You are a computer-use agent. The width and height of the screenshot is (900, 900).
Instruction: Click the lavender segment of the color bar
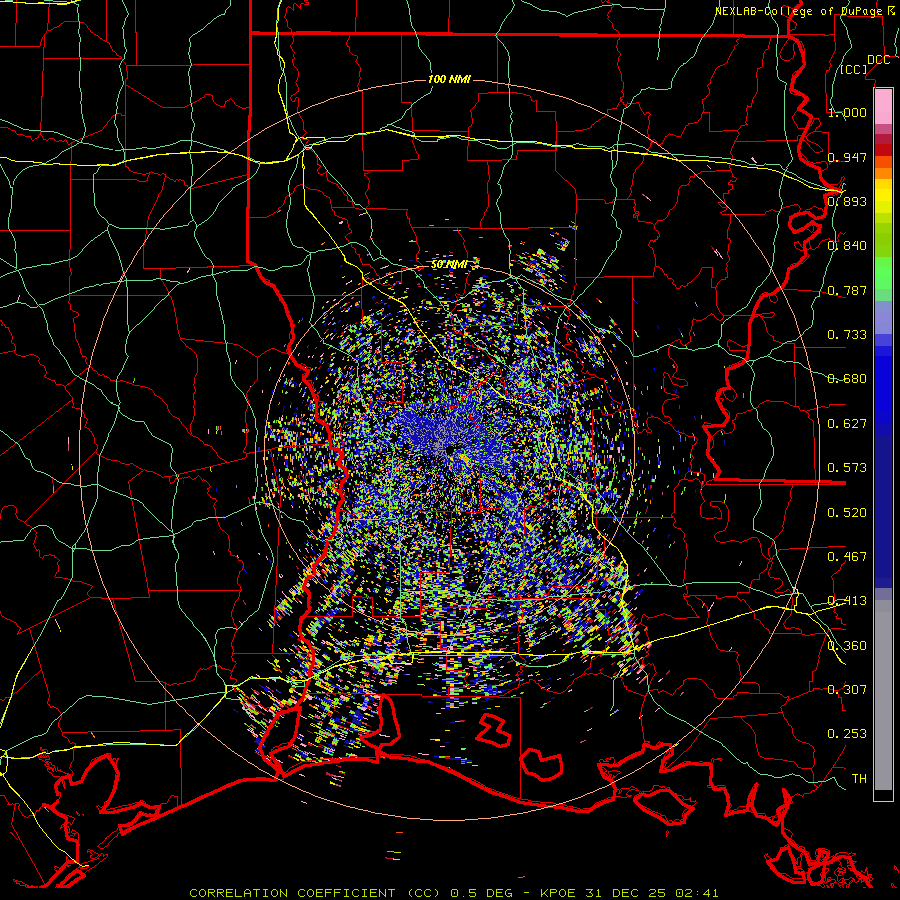tap(883, 317)
